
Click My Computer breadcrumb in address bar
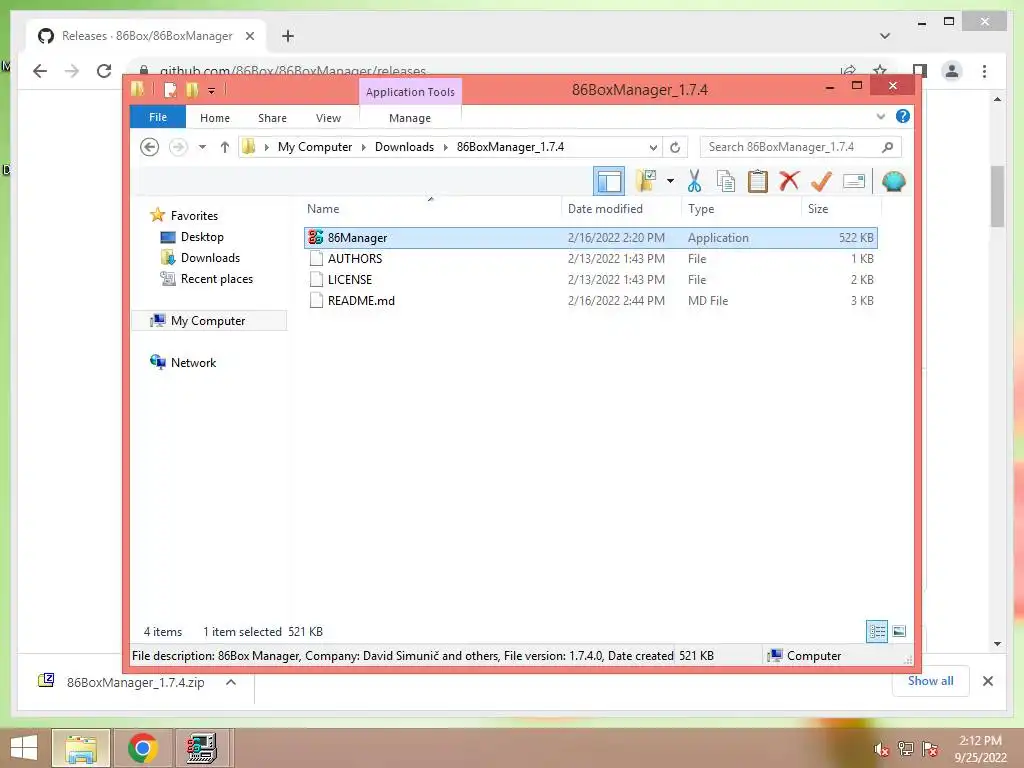tap(315, 147)
